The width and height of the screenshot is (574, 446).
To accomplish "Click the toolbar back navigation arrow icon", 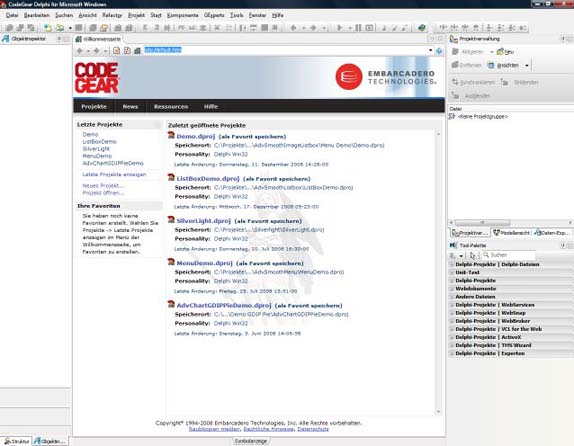I will [293, 27].
